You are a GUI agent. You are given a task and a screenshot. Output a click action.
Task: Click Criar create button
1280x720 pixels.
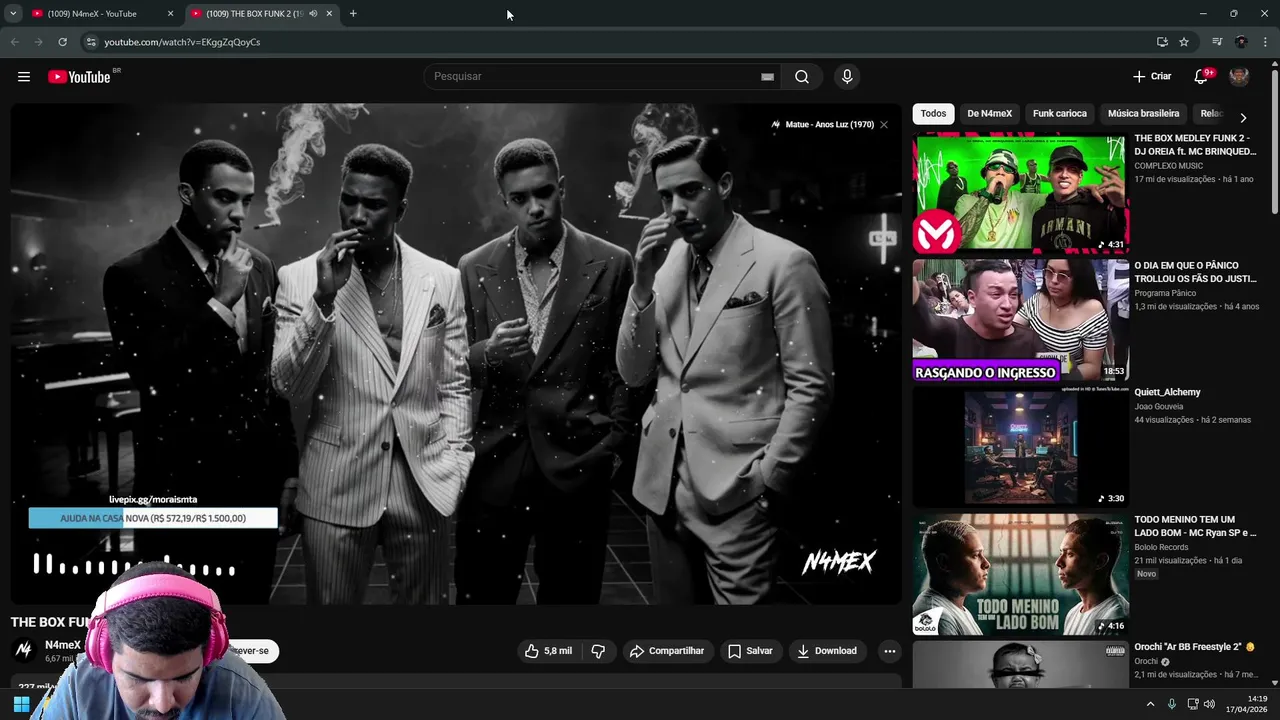(x=1152, y=77)
